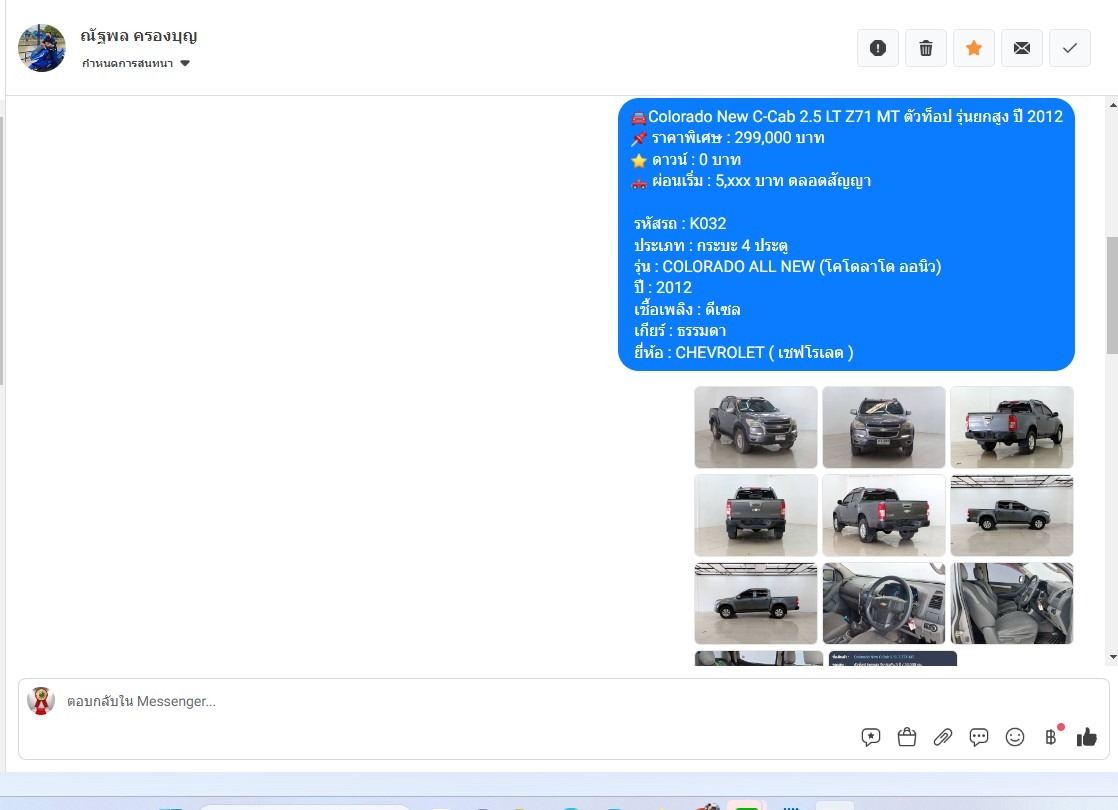
Task: Click the ดาวน์ : 0 บาท line
Action: pos(686,160)
